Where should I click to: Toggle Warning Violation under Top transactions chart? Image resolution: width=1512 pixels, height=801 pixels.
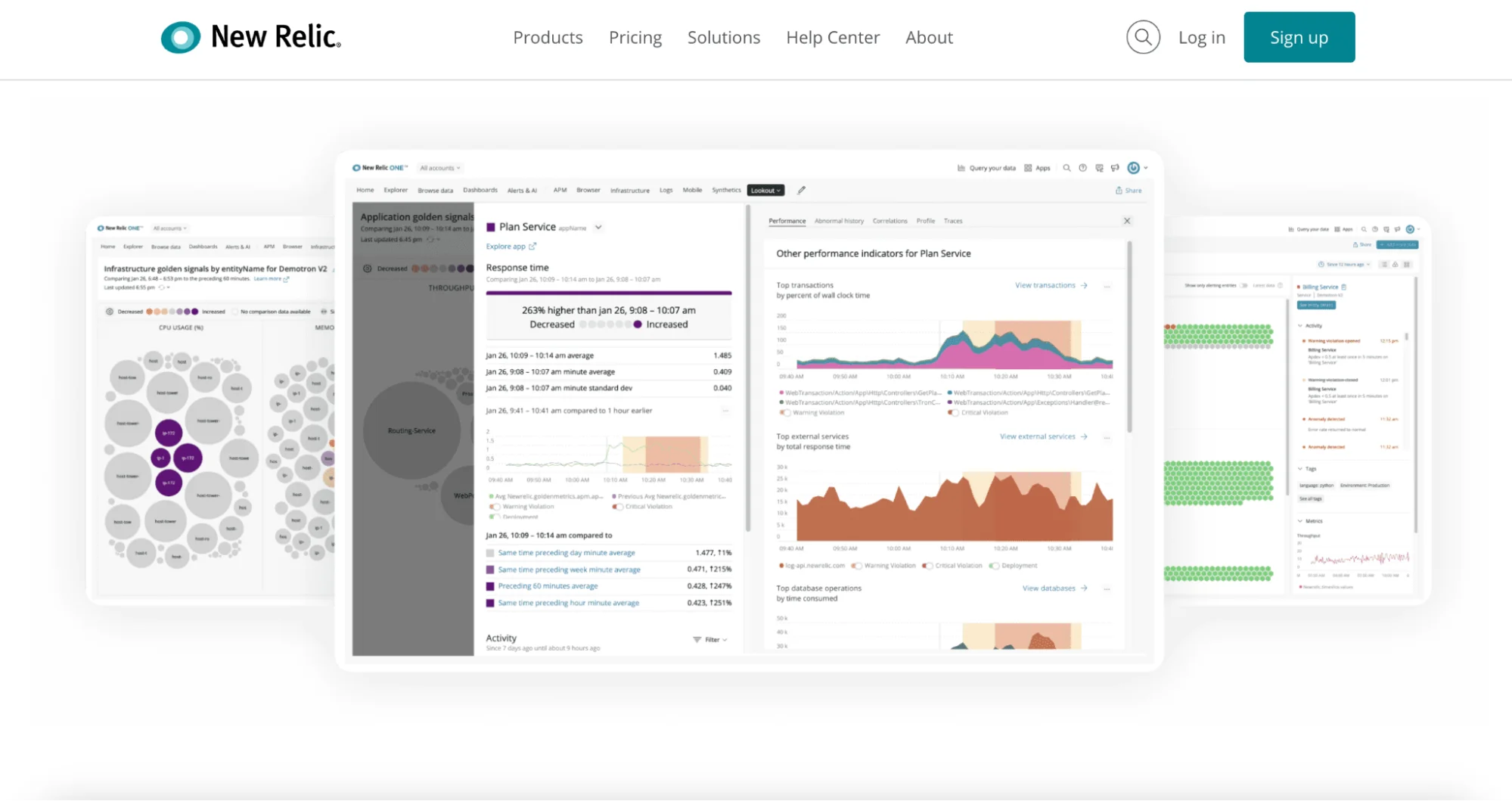[786, 413]
